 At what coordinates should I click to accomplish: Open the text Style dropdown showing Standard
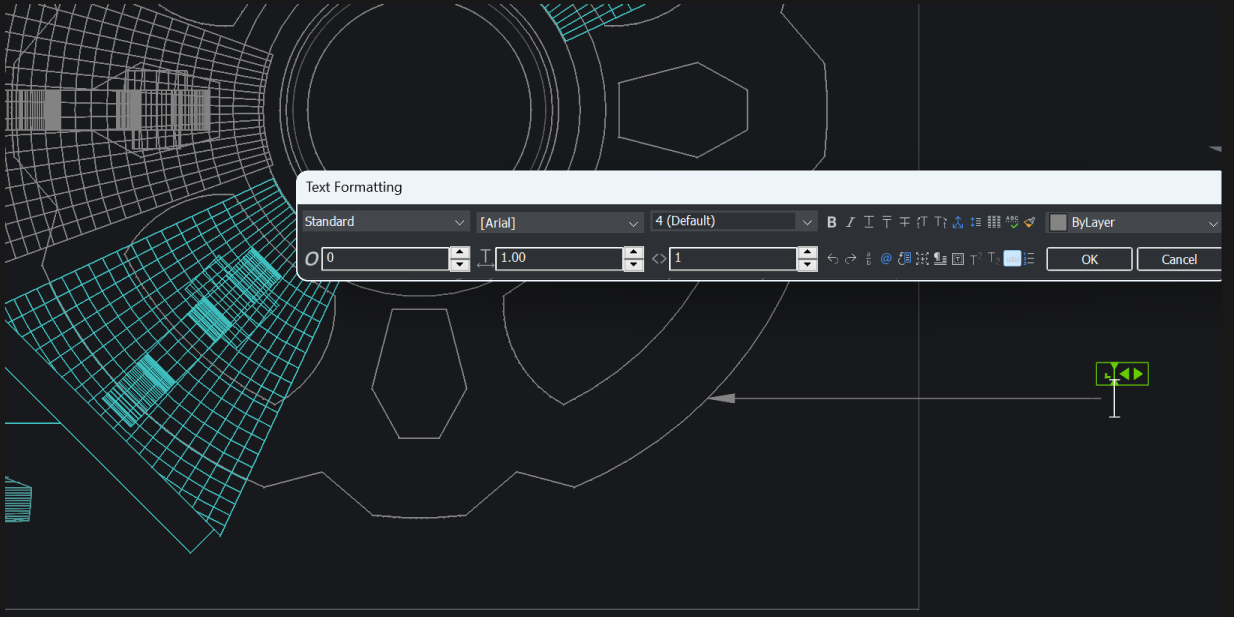(x=385, y=221)
